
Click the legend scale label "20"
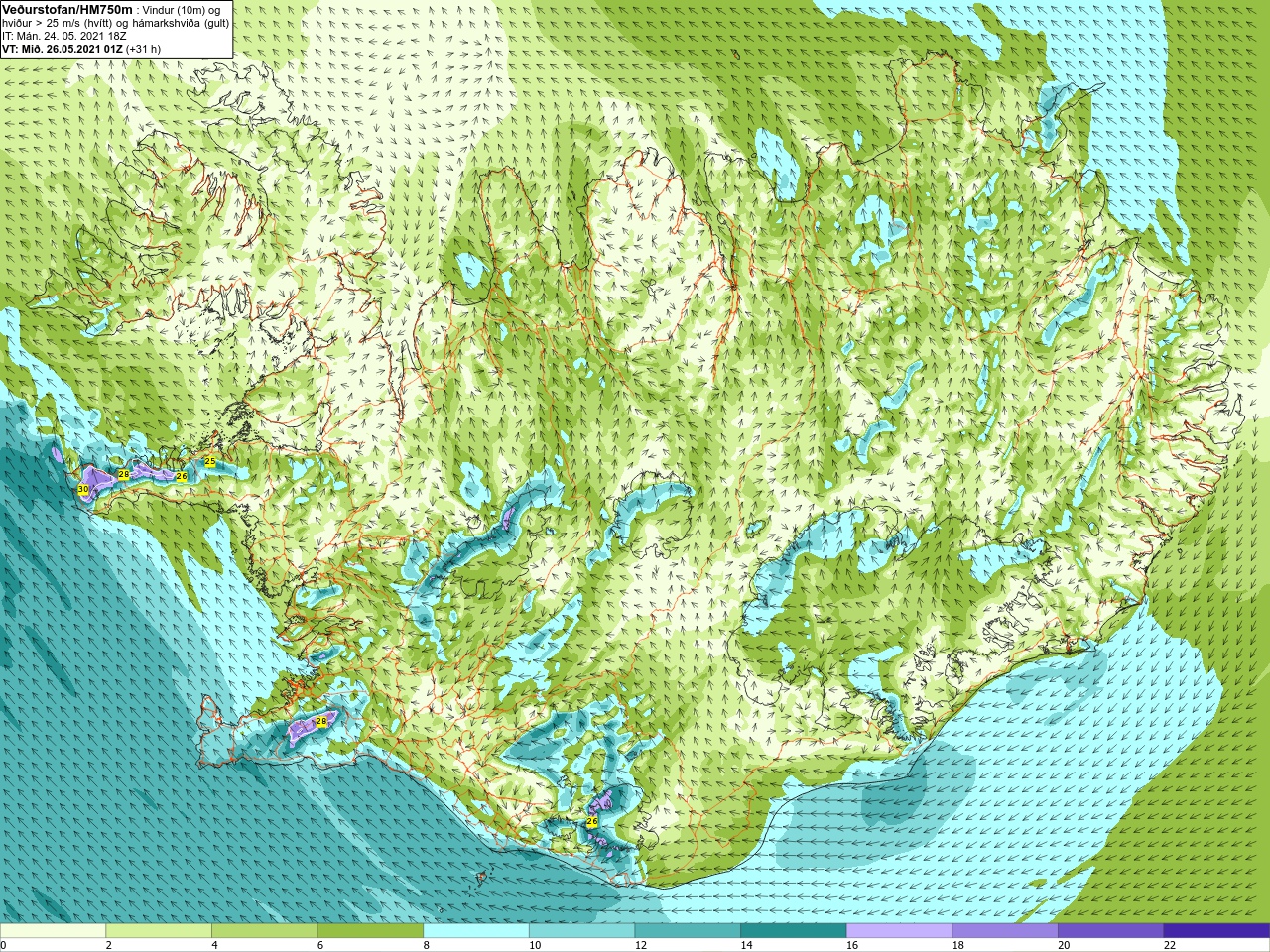1064,945
